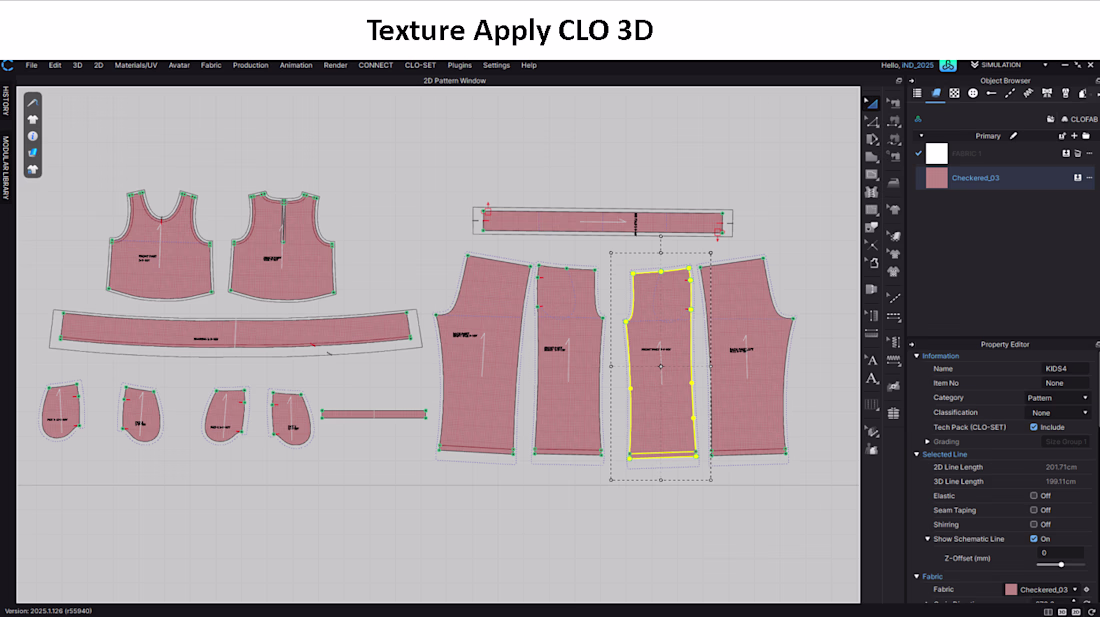Viewport: 1100px width, 617px height.
Task: Enable the Elastic checkbox
Action: tap(1033, 496)
